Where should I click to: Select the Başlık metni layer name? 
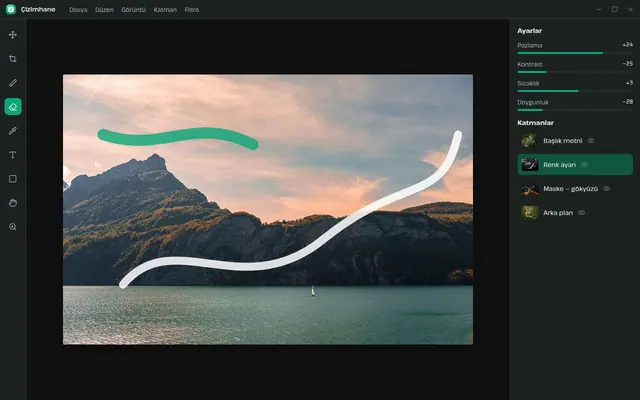[562, 141]
